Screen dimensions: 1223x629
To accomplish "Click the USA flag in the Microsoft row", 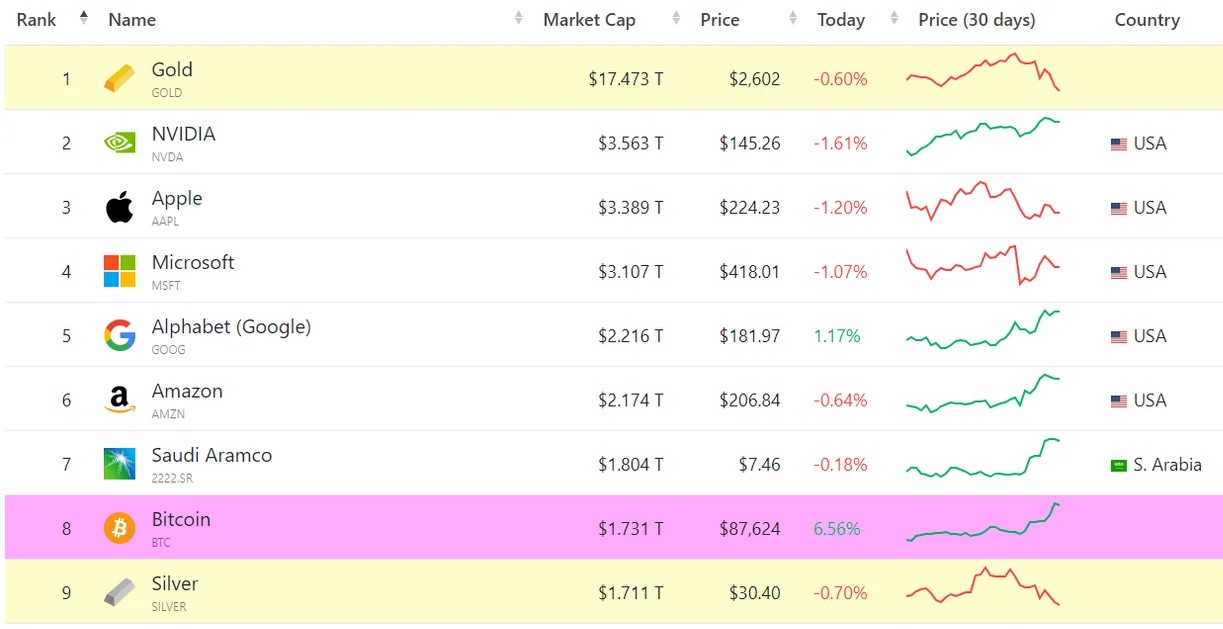I will pyautogui.click(x=1119, y=272).
